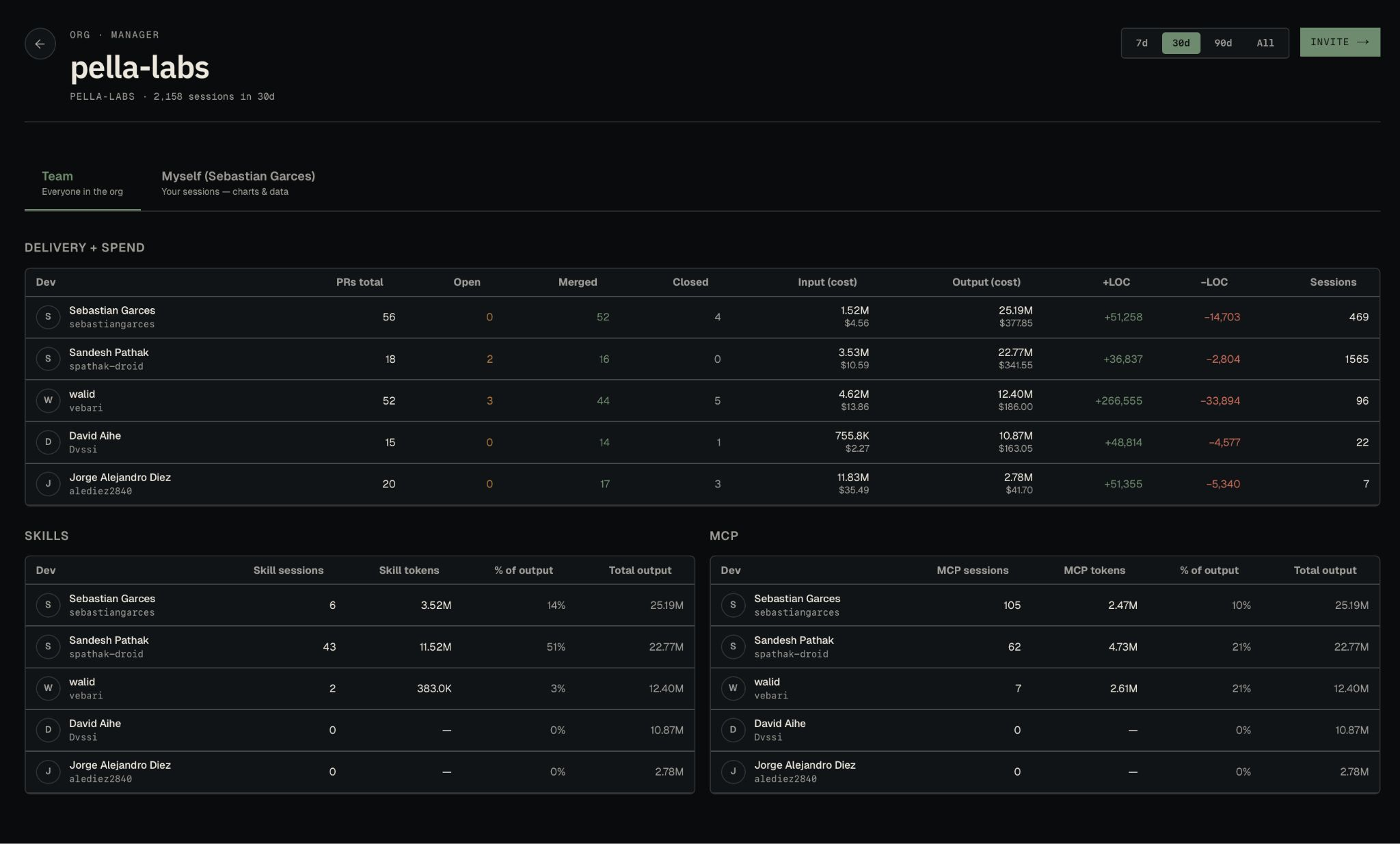This screenshot has width=1400, height=844.
Task: Click walid's 383.0K skill tokens value
Action: pyautogui.click(x=434, y=689)
